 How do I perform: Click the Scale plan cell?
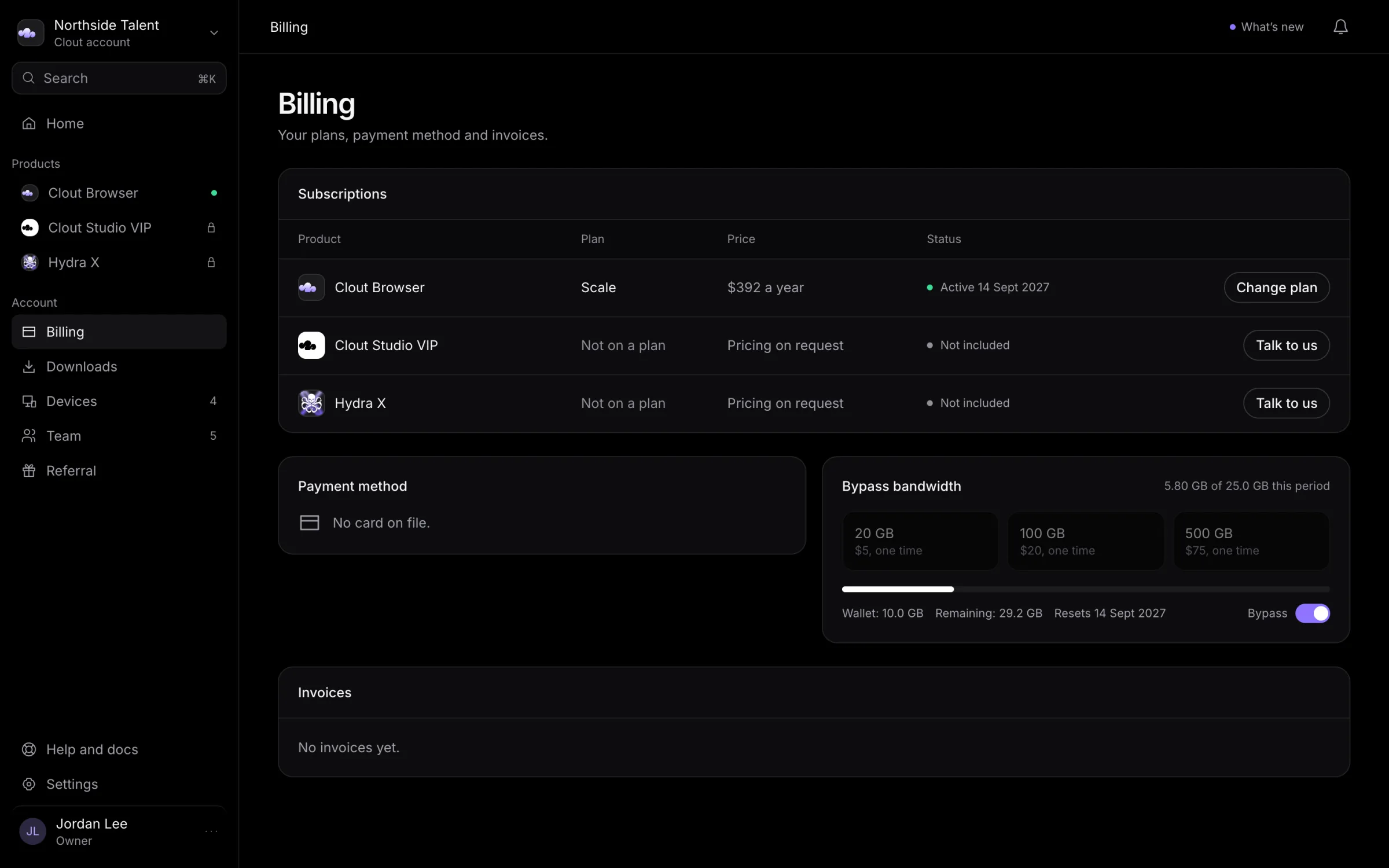click(598, 288)
